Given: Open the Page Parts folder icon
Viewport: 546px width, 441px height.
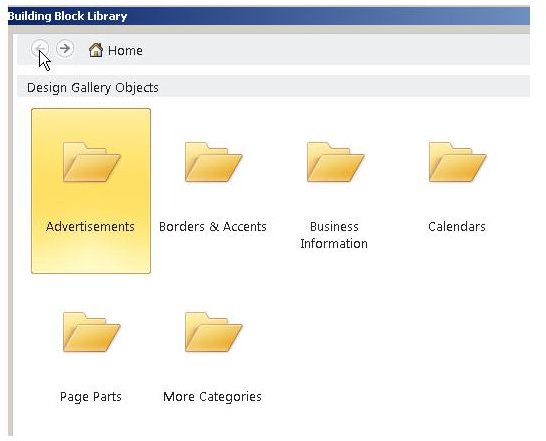Looking at the screenshot, I should pos(92,332).
